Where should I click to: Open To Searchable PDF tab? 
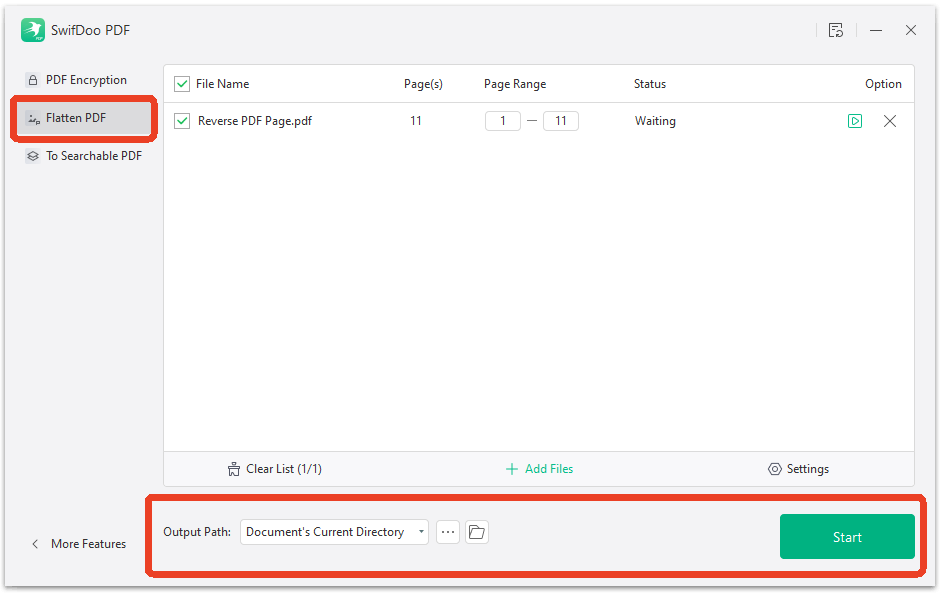pos(84,156)
